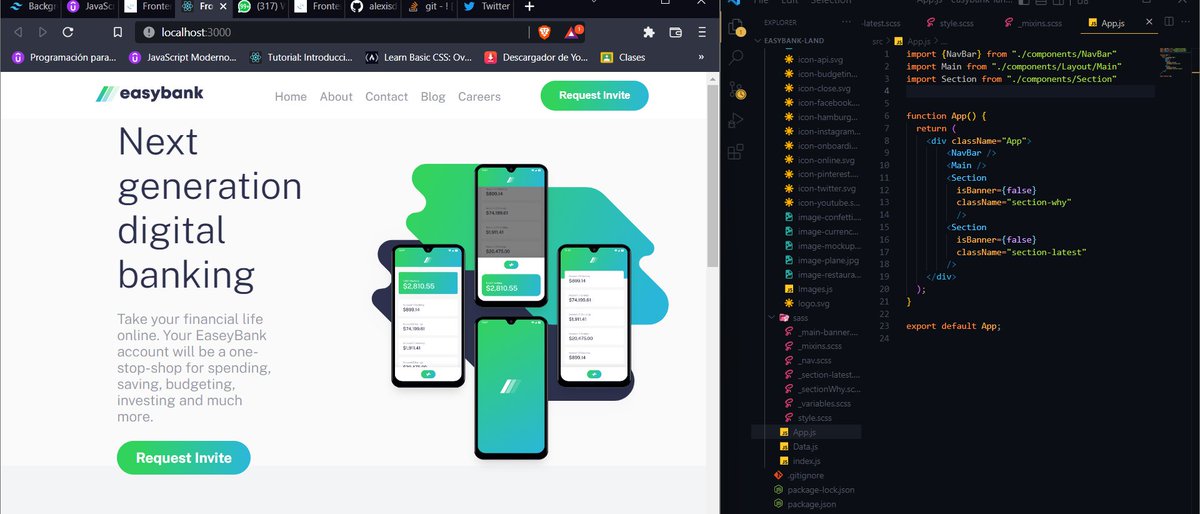Open the Source Control view in VS Code
Viewport: 1200px width, 514px height.
coord(737,90)
